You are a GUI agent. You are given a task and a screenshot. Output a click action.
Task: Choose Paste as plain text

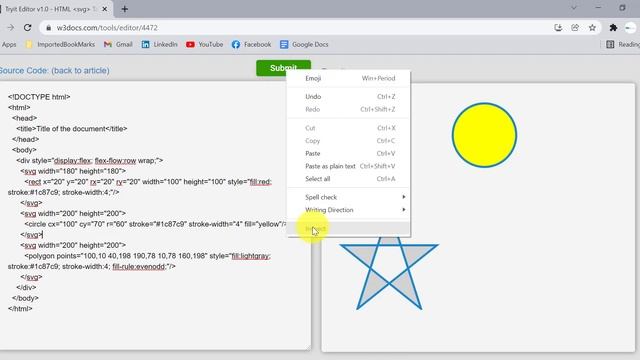pyautogui.click(x=349, y=166)
